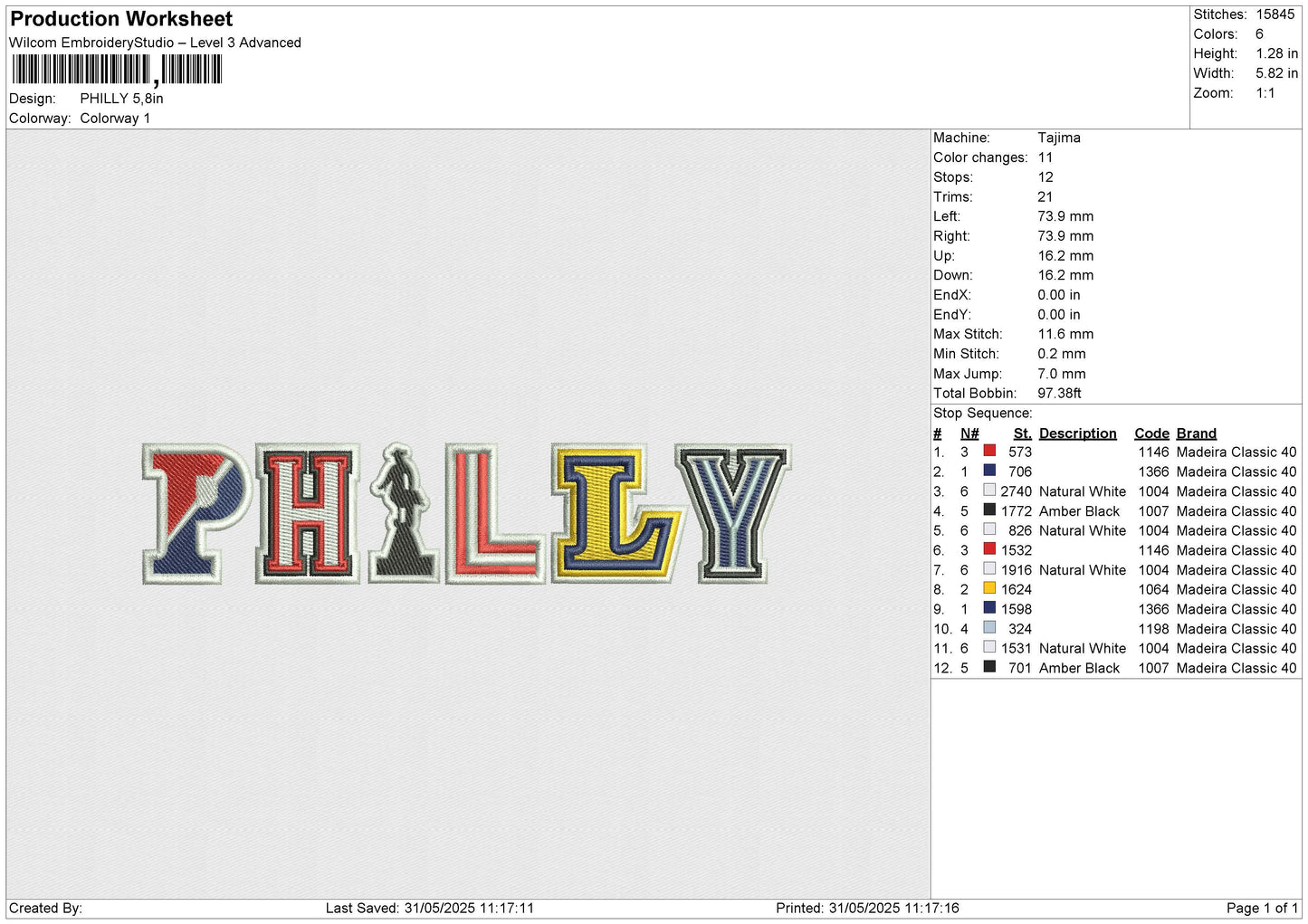Click the barcode under the header
Image resolution: width=1308 pixels, height=924 pixels.
point(116,70)
